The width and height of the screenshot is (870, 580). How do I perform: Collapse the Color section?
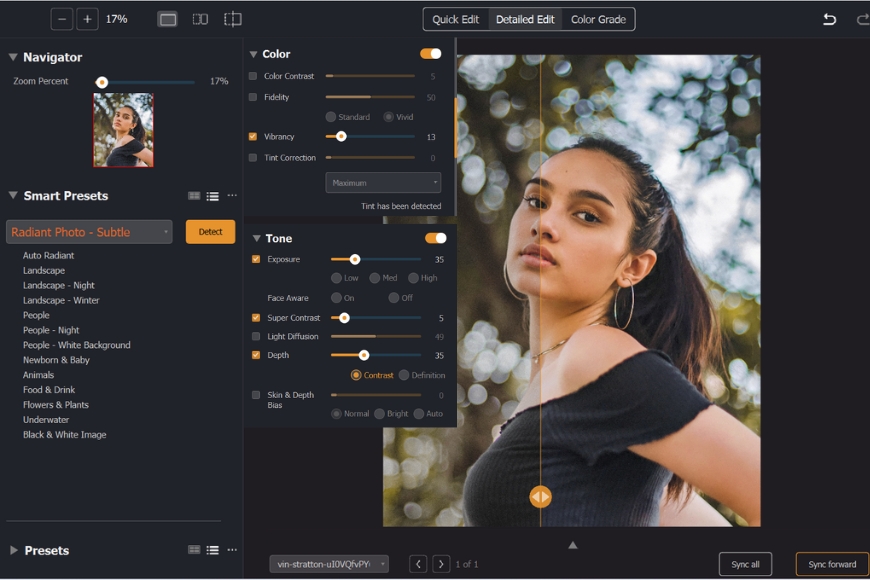click(253, 54)
